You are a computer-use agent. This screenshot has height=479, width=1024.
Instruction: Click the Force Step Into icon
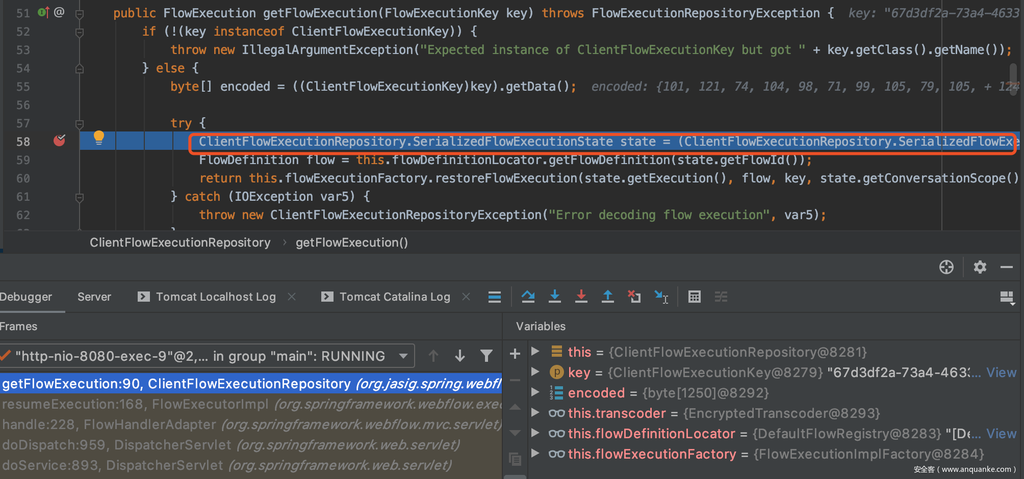[x=580, y=297]
